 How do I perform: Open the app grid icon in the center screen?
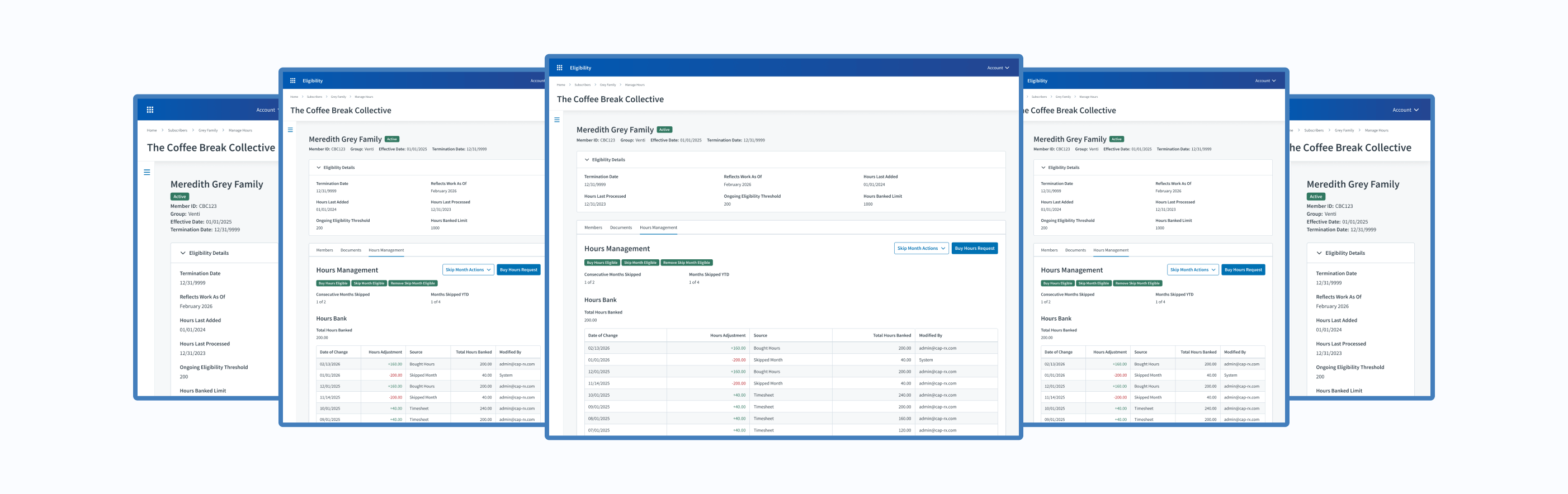click(x=559, y=68)
